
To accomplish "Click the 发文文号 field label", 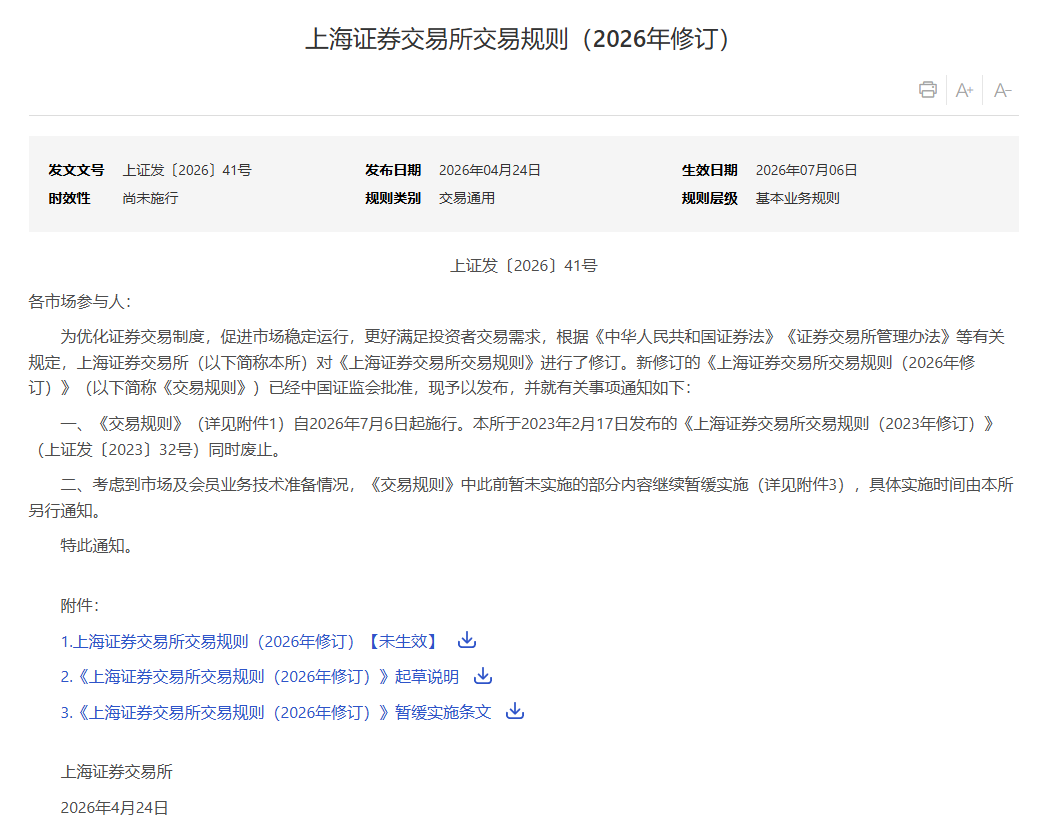I will [76, 170].
